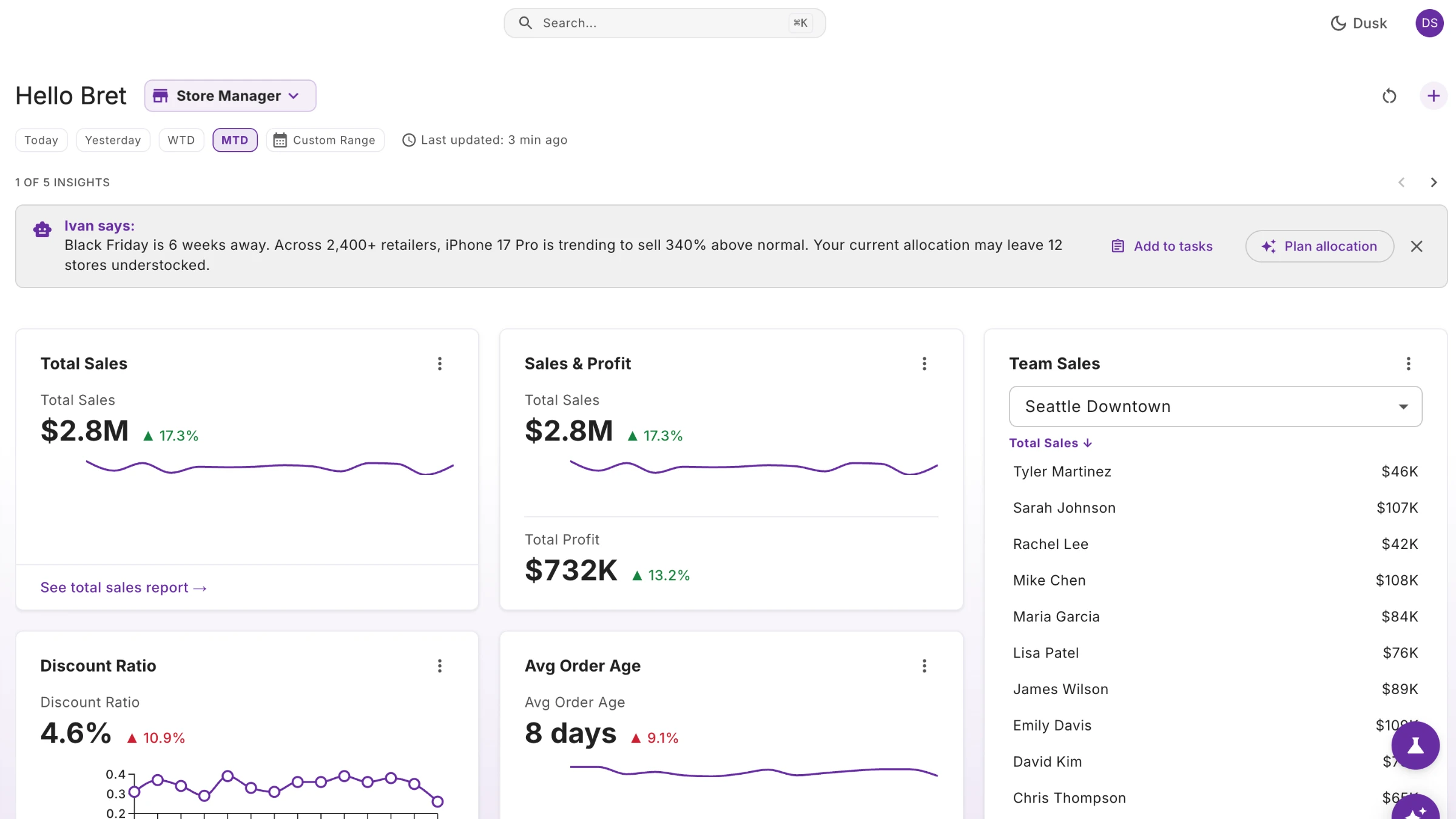Open the Store Manager role dropdown
The image size is (1456, 819).
click(x=230, y=96)
